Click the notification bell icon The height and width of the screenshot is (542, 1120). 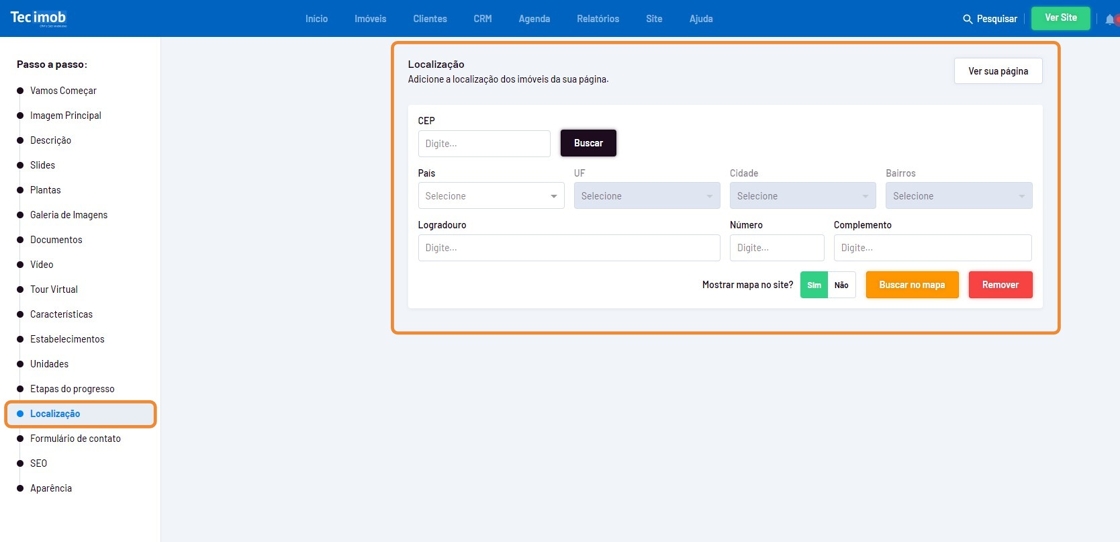click(1110, 19)
